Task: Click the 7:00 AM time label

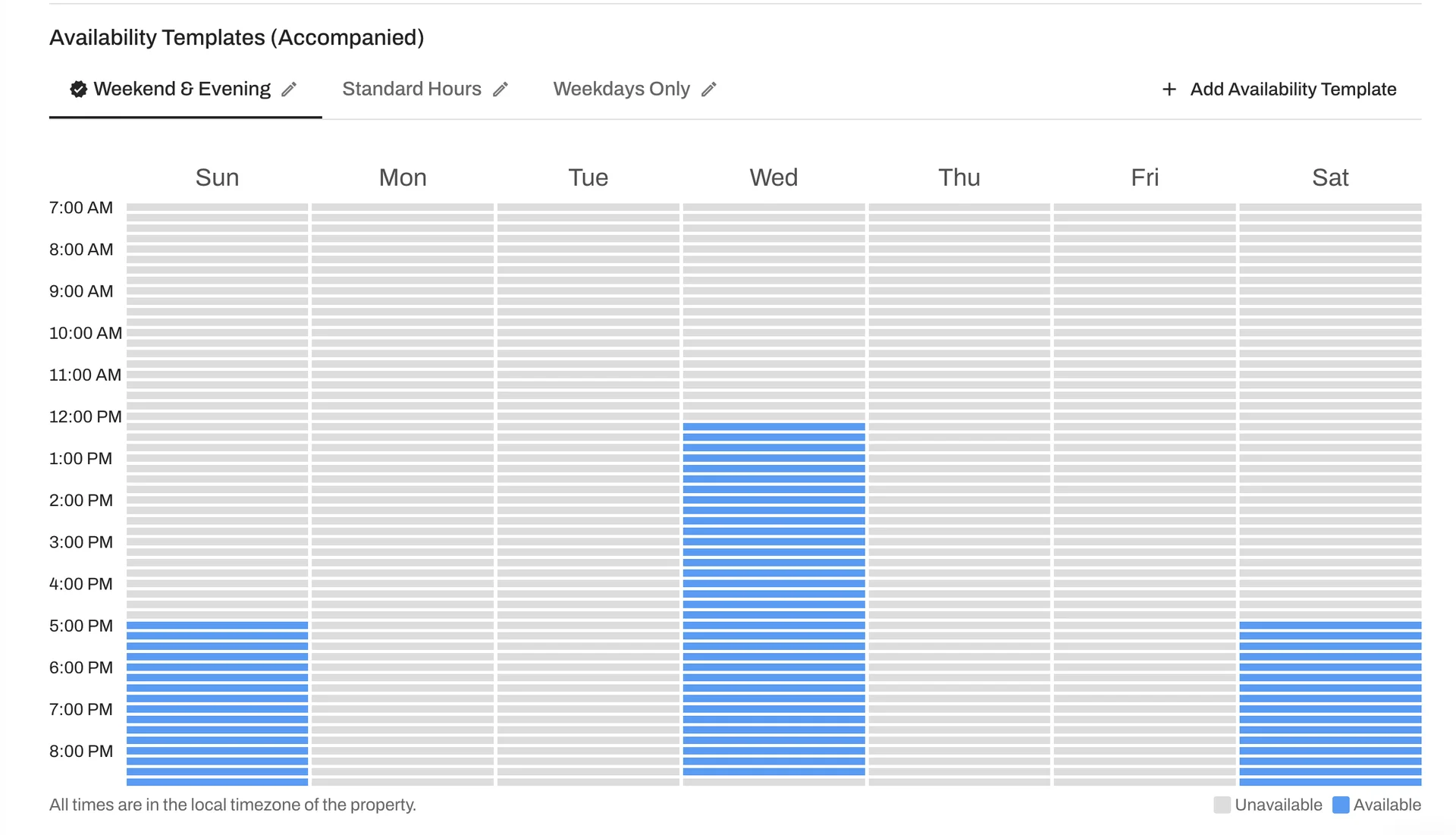Action: click(81, 207)
